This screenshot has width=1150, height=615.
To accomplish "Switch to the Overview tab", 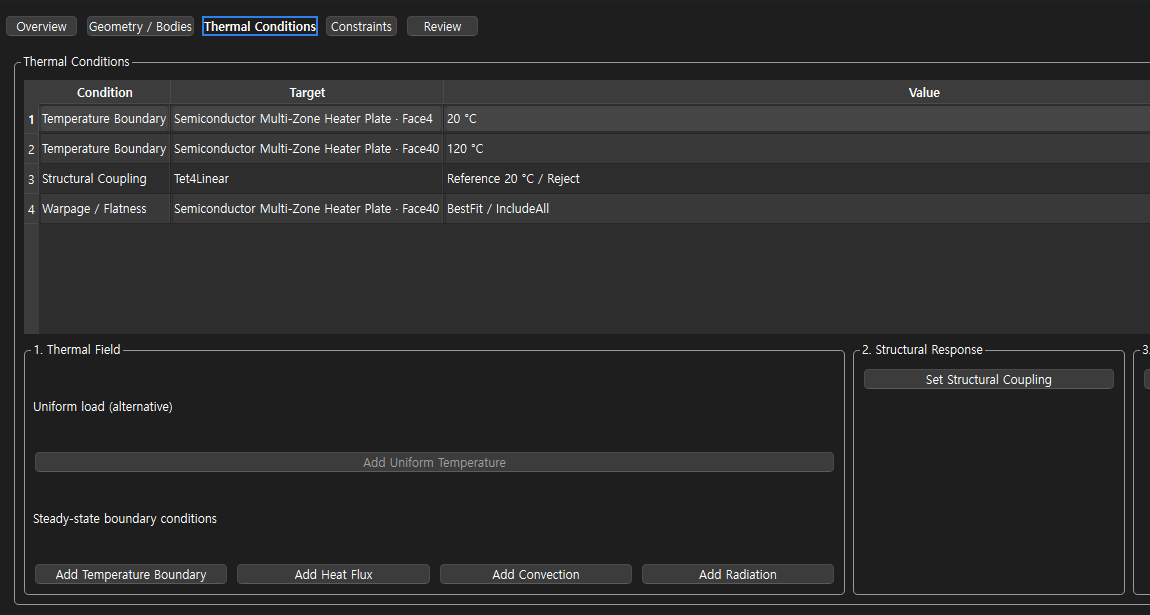I will pos(41,26).
